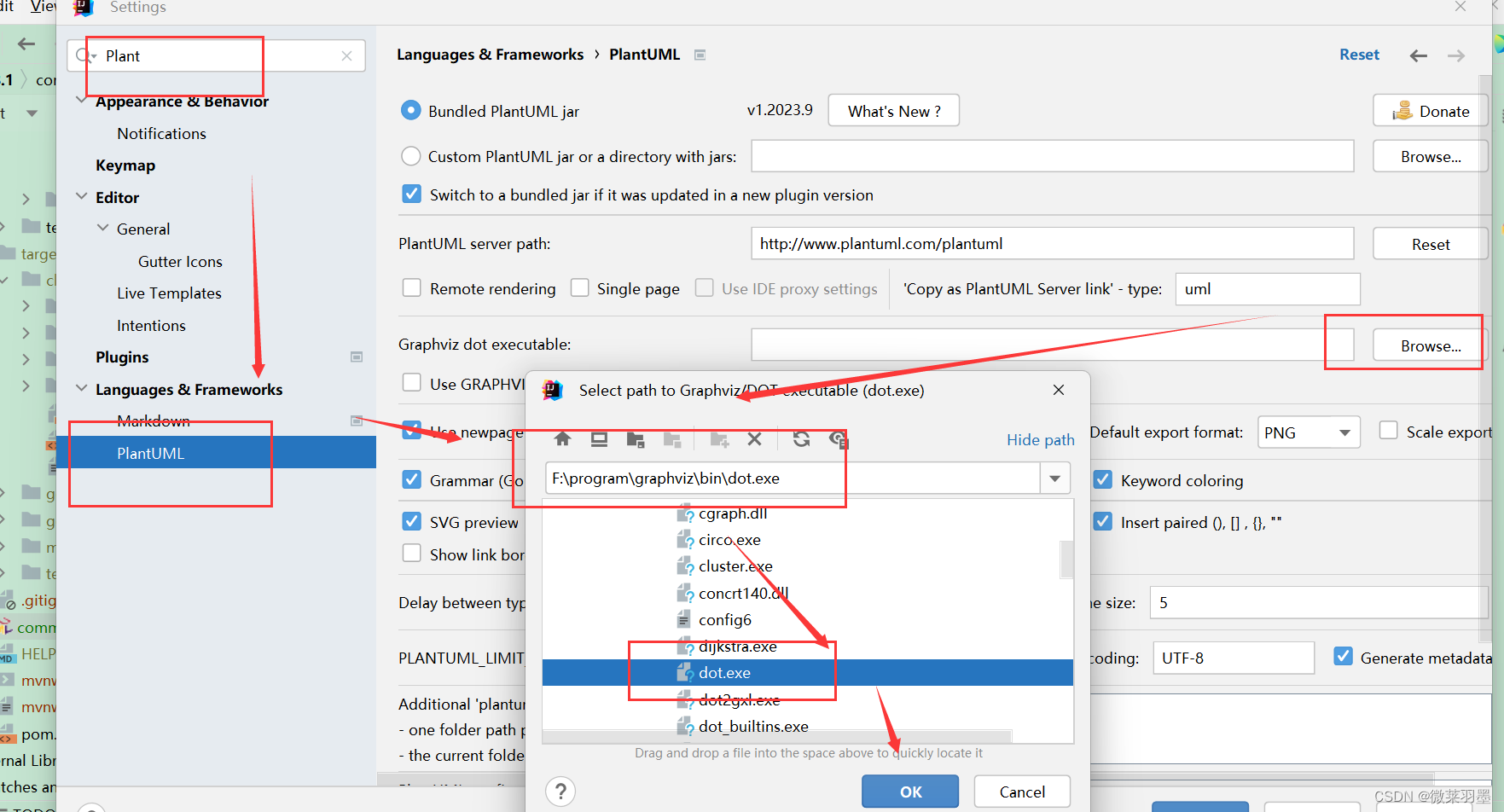Open Gutter Icons settings
Screen dimensions: 1504x812
click(x=180, y=261)
